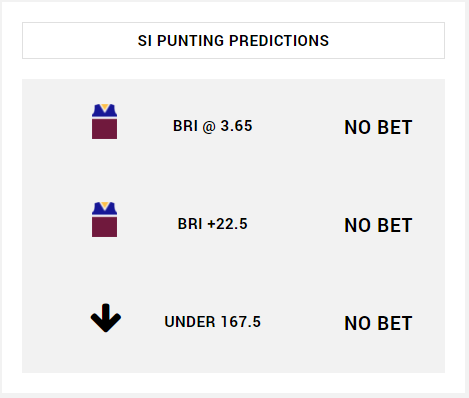Click NO BET next to BRI +22.5
Viewport: 469px width, 398px height.
tap(378, 225)
